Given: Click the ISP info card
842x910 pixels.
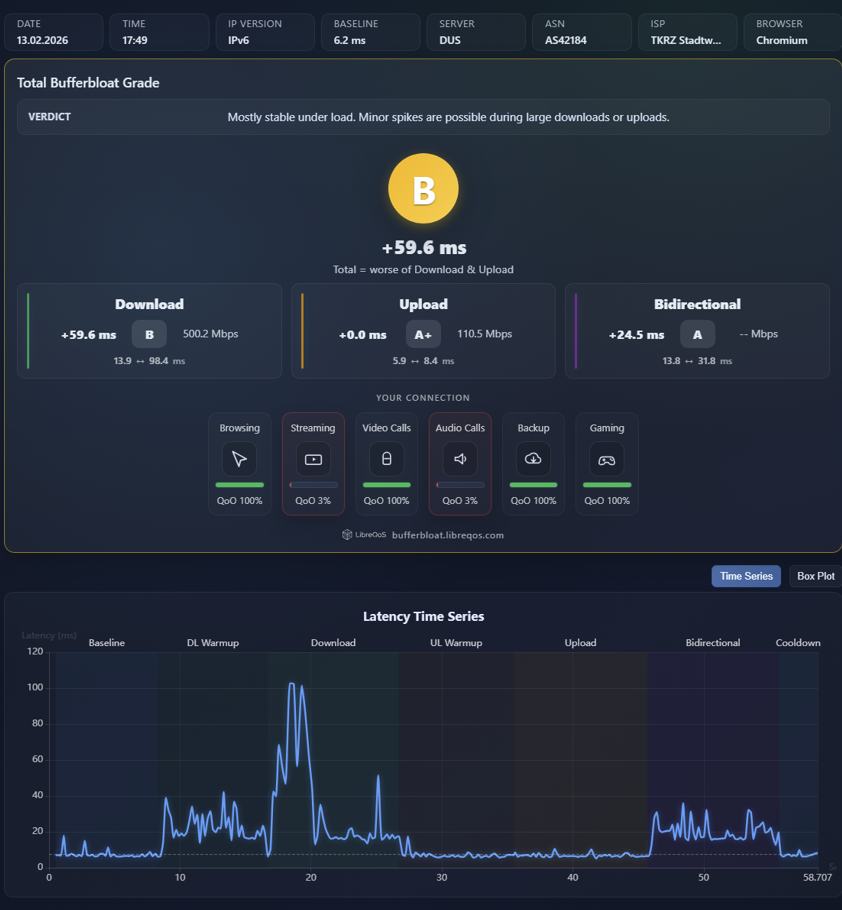Looking at the screenshot, I should 687,32.
